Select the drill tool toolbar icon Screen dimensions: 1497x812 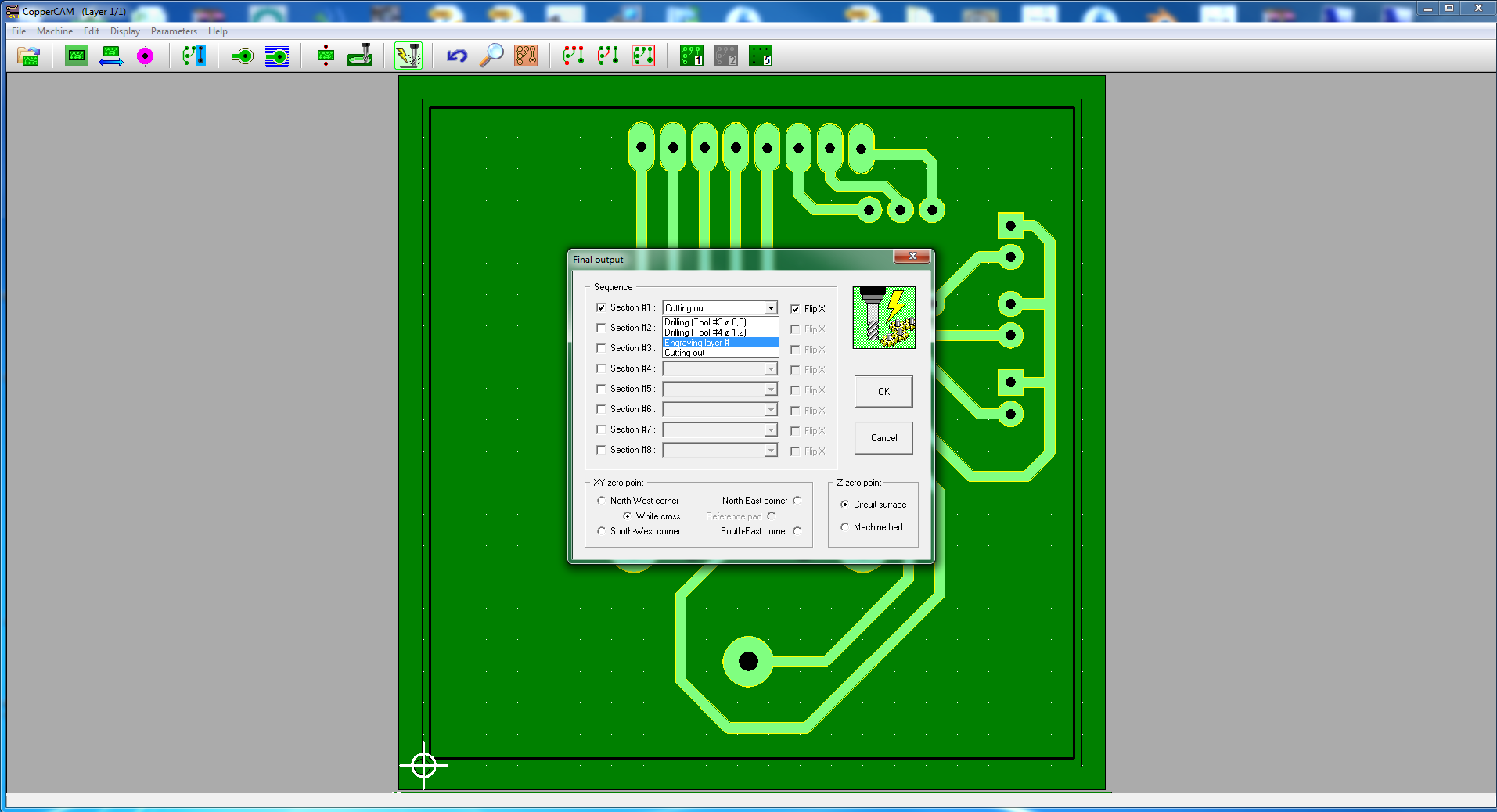coord(360,56)
